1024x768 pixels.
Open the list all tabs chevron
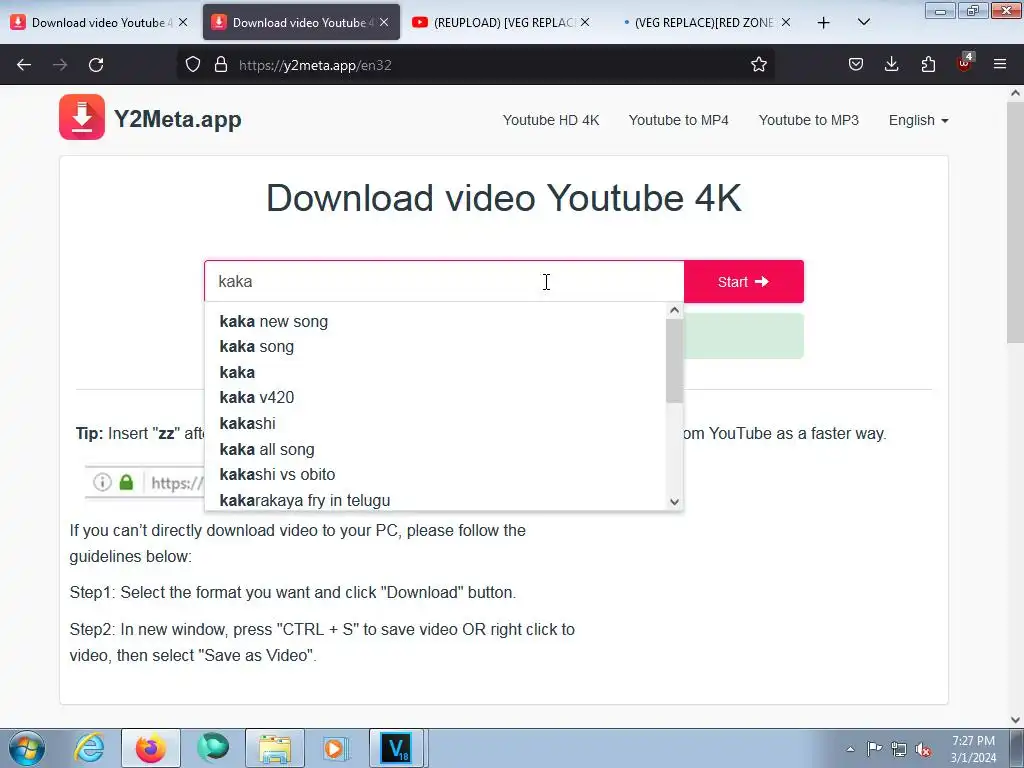863,22
